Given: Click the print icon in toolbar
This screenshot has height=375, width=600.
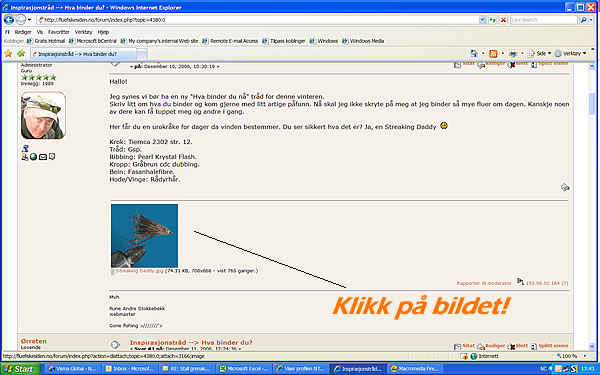Looking at the screenshot, I should (513, 54).
